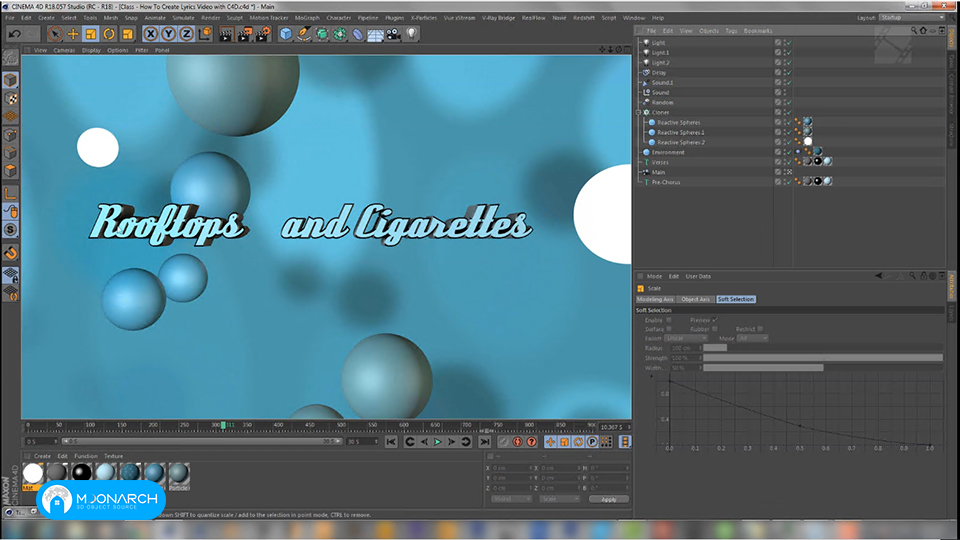Add a Cube primitive object
This screenshot has width=960, height=540.
[x=286, y=34]
